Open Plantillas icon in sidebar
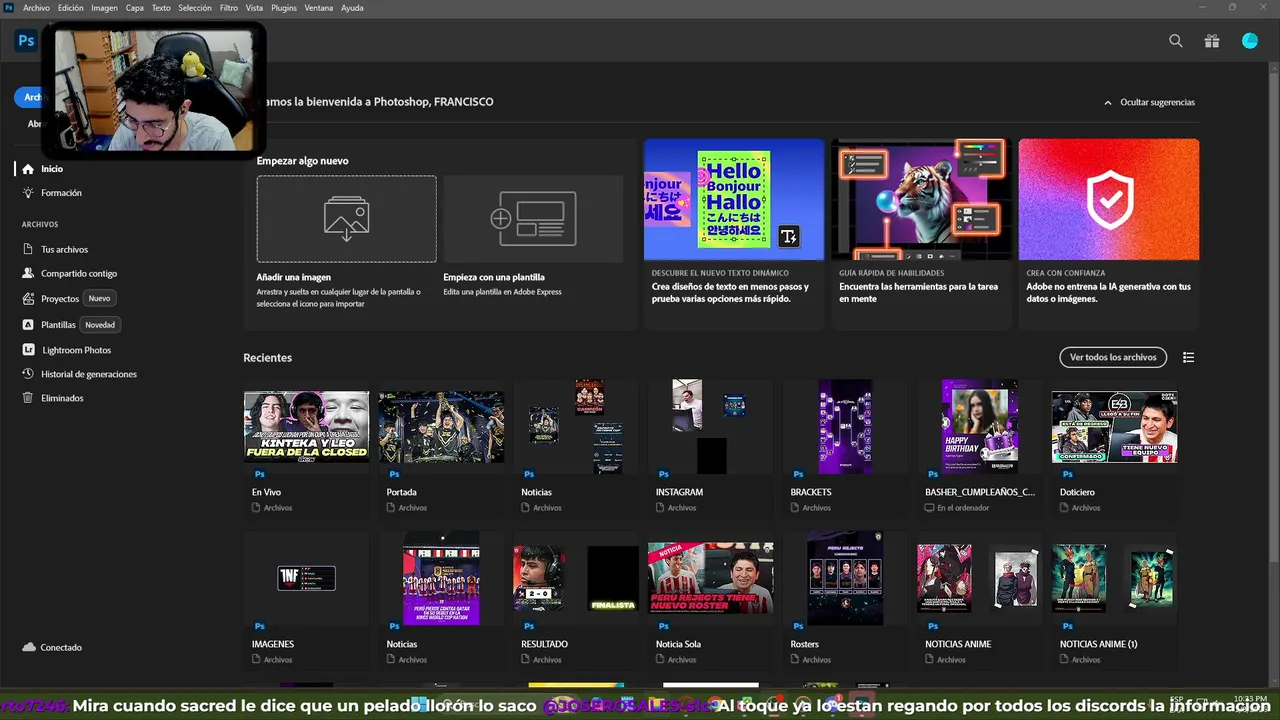1280x720 pixels. coord(28,325)
